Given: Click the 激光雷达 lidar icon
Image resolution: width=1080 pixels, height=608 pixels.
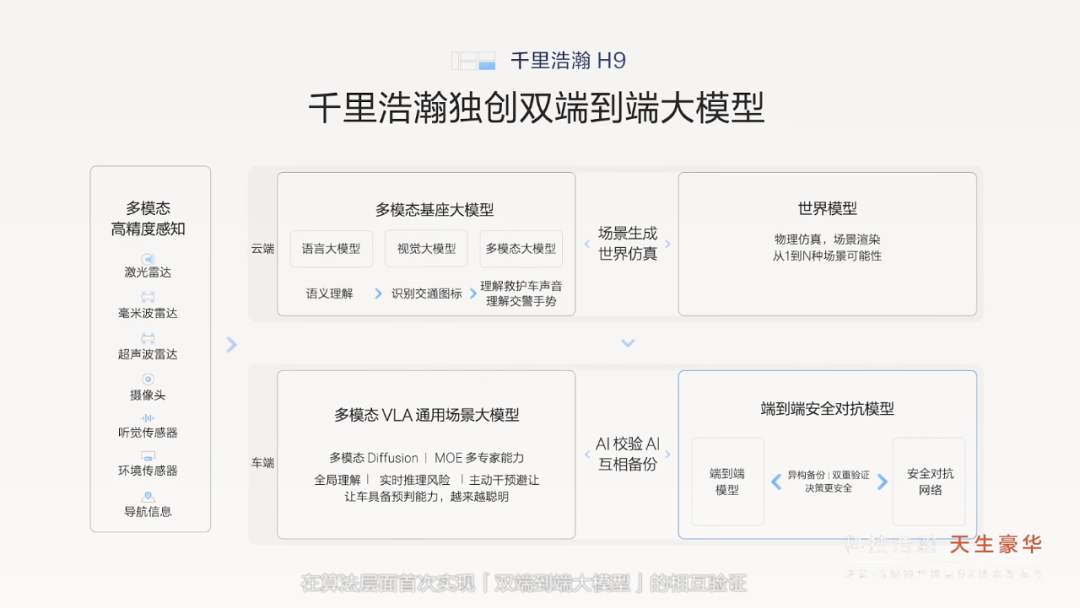Looking at the screenshot, I should point(147,259).
